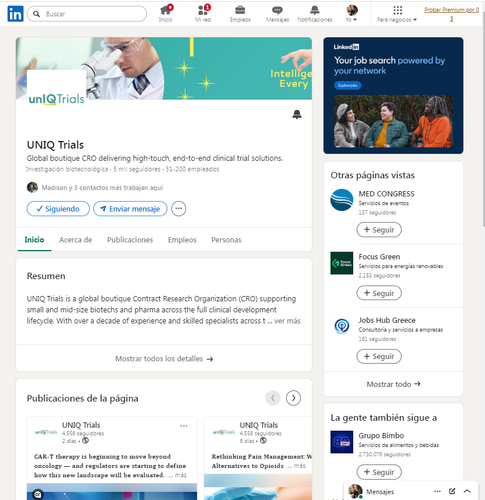Open the three-dot more options button
This screenshot has width=485, height=500.
(179, 209)
